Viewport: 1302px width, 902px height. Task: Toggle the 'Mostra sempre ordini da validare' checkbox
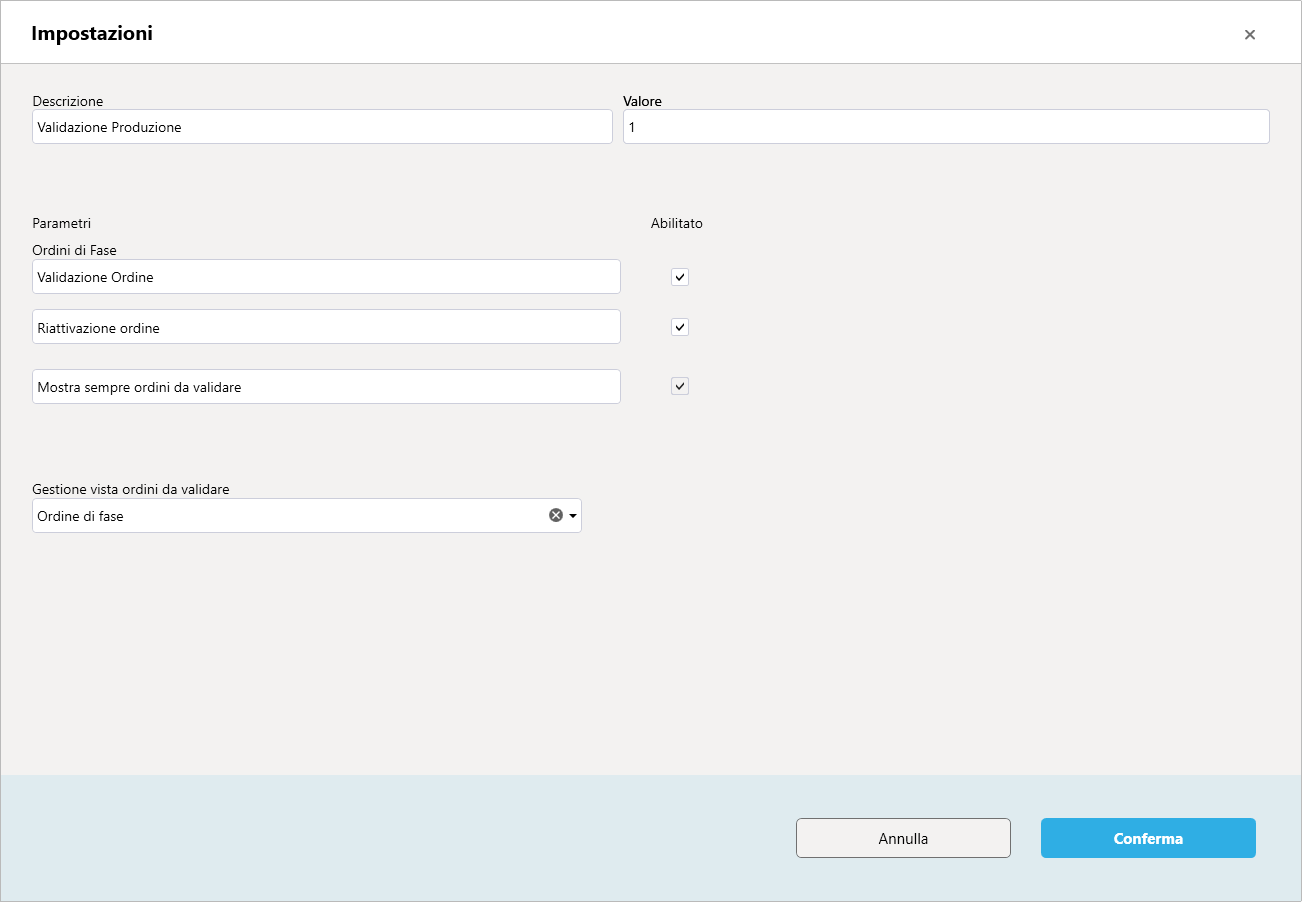pos(680,386)
